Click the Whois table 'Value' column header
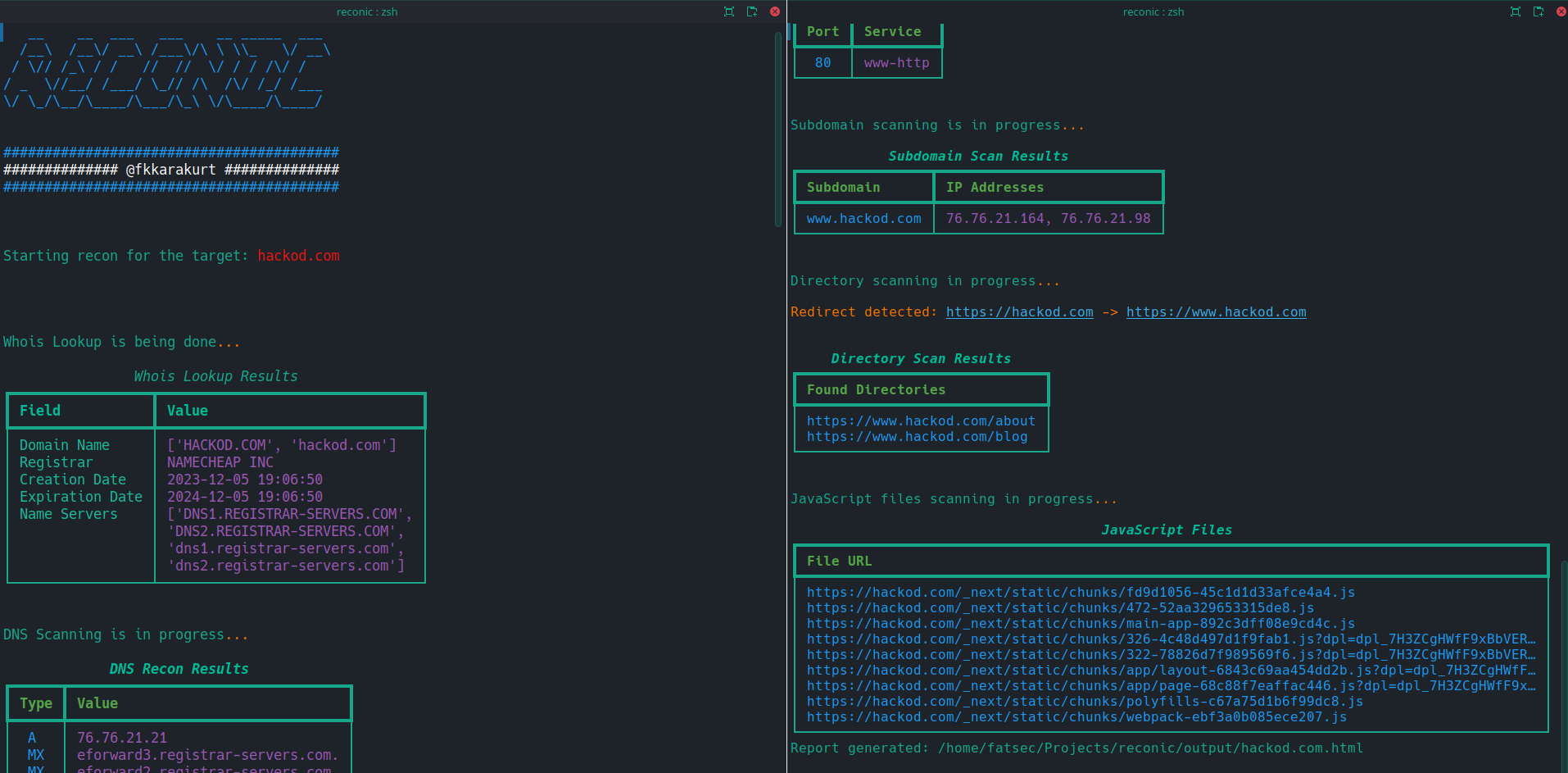Screen dimensions: 1568x773 point(188,411)
